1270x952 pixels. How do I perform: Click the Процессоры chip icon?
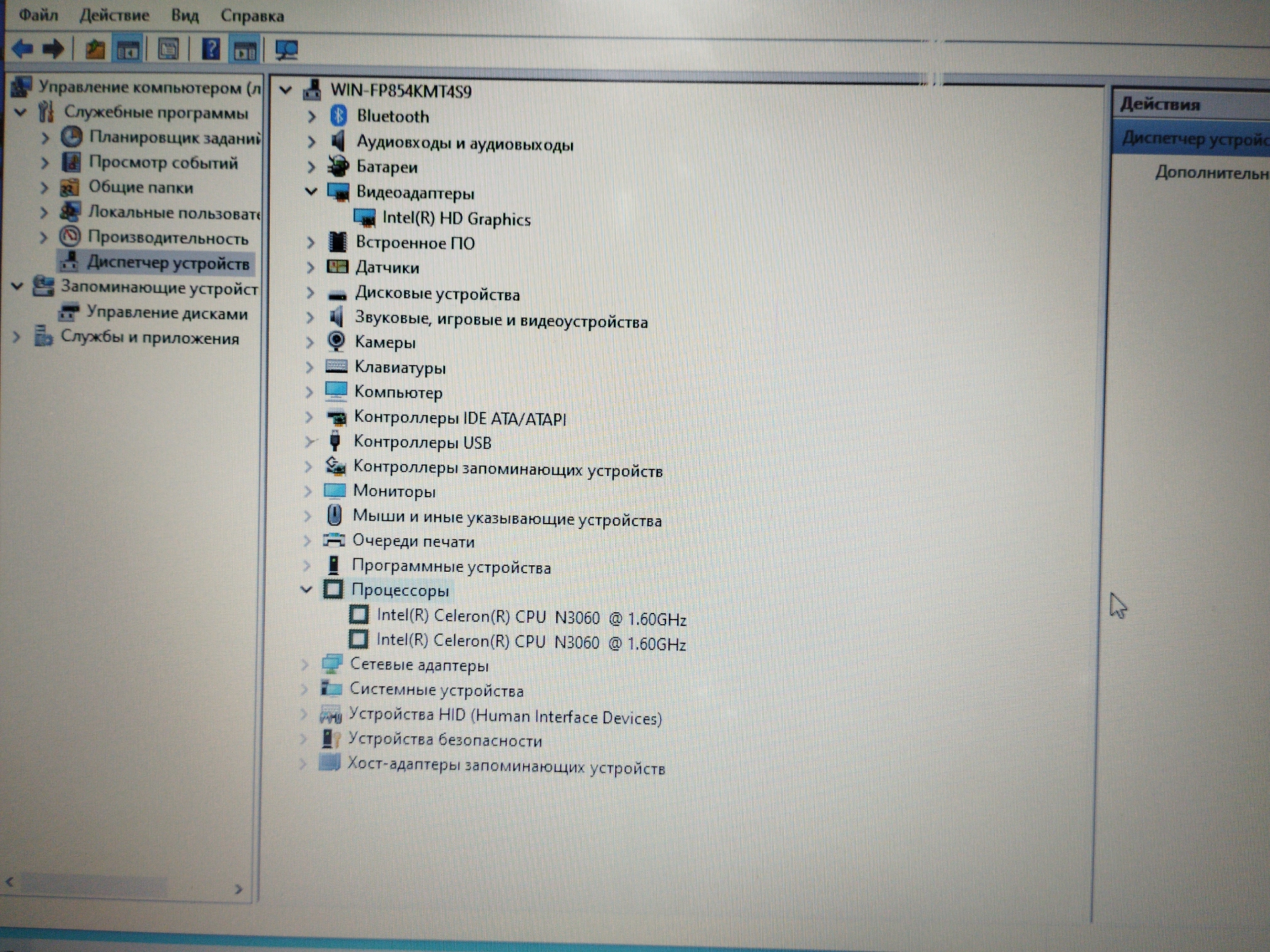(x=333, y=589)
